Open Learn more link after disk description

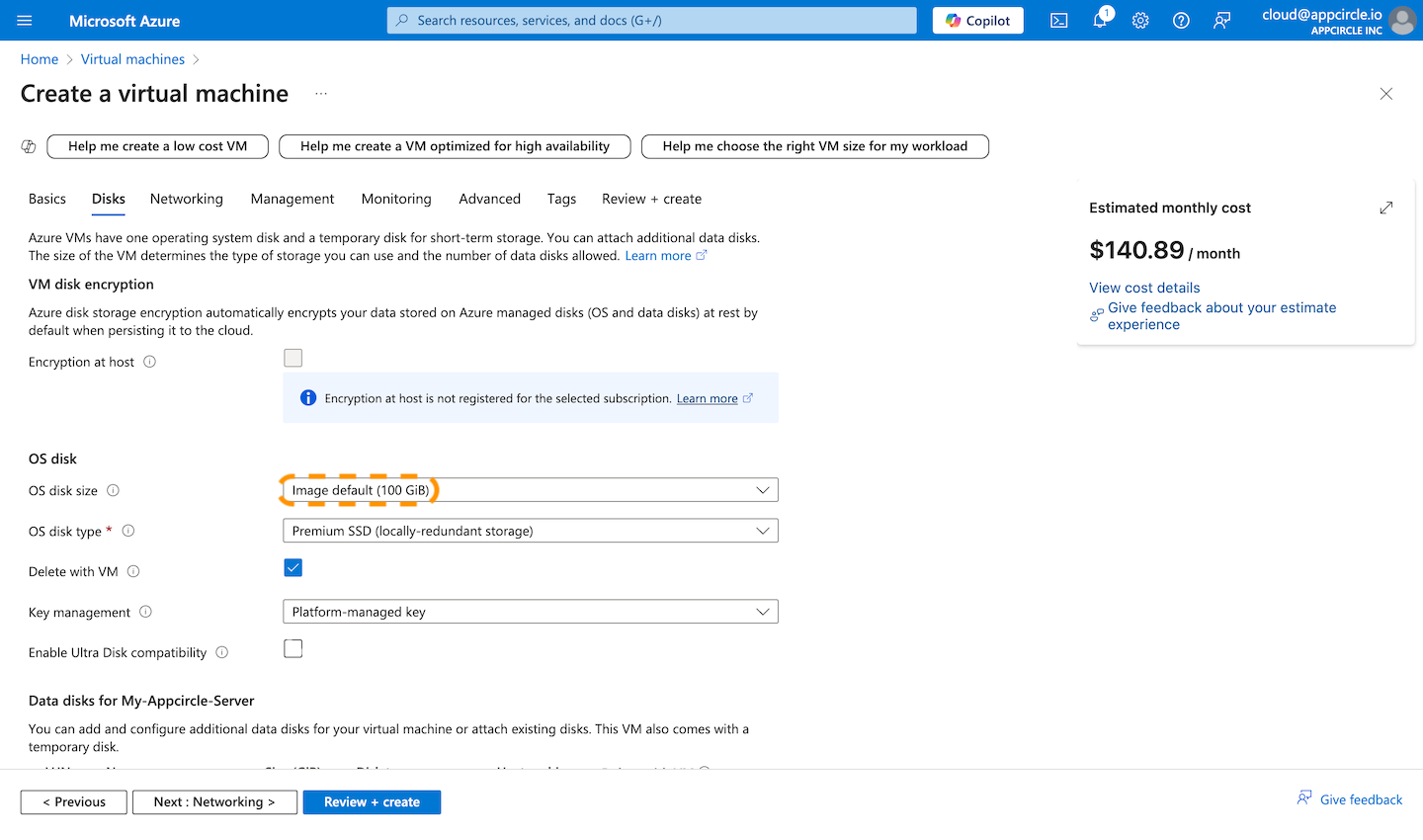(x=666, y=256)
